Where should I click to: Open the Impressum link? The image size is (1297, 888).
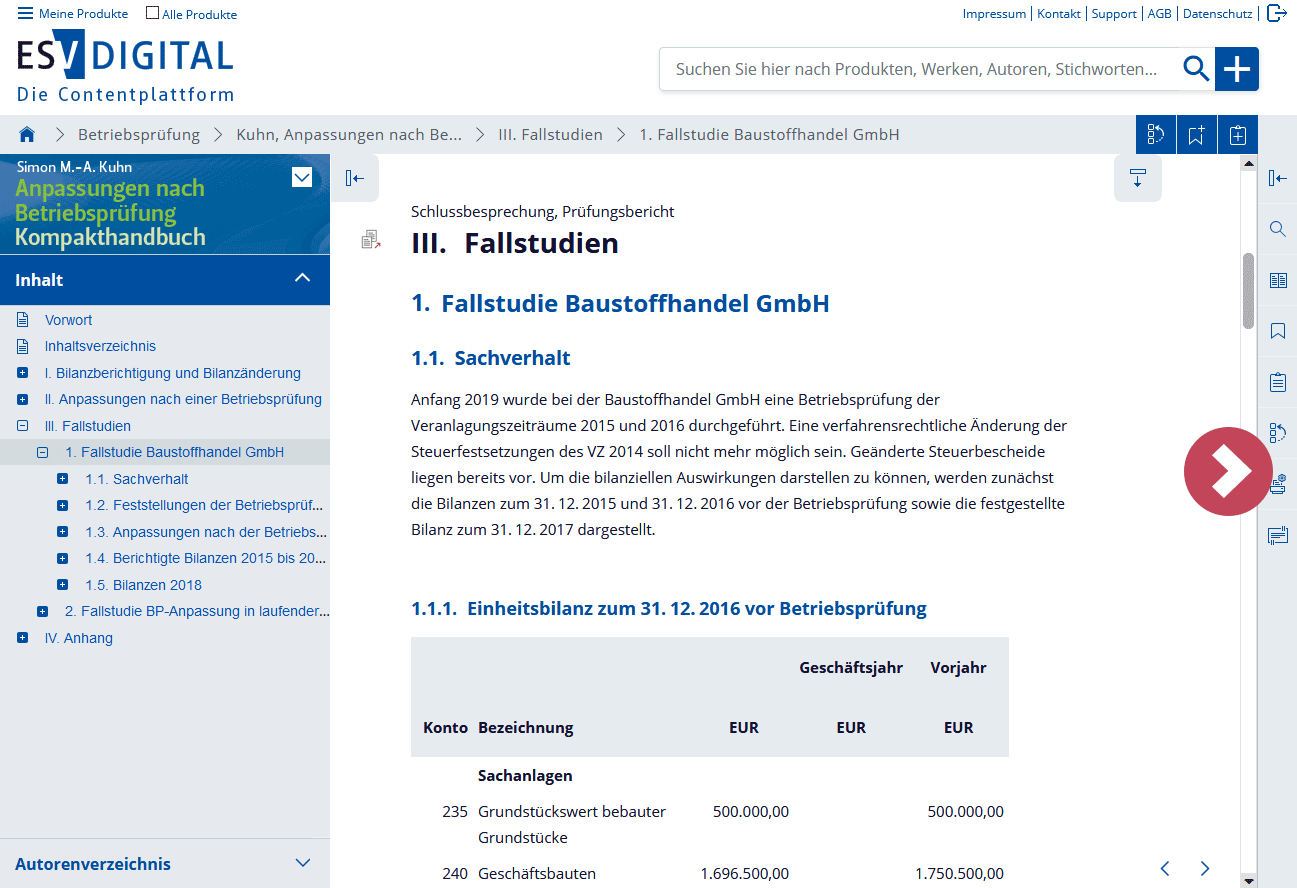994,14
